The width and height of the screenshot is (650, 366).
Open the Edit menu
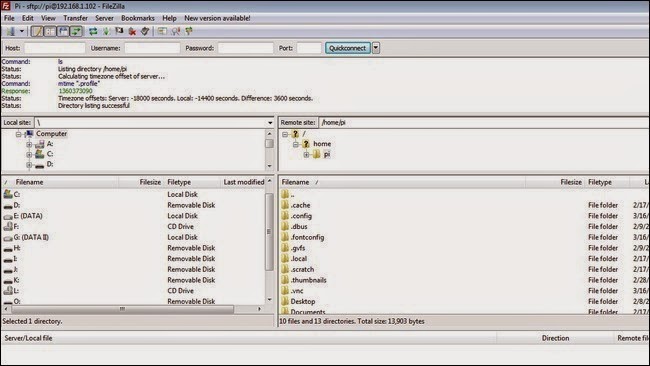click(x=28, y=18)
